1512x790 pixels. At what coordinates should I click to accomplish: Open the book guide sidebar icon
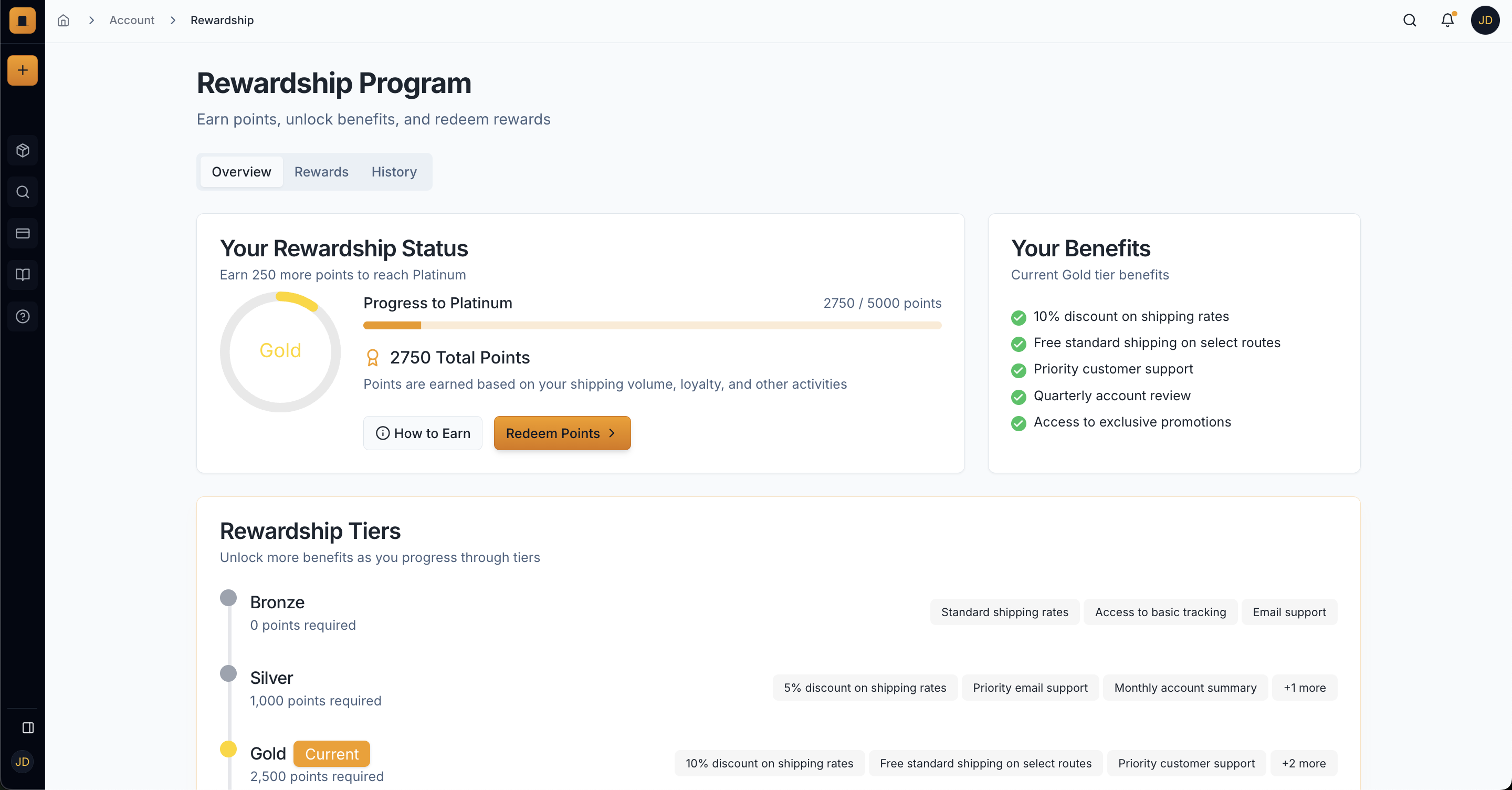pyautogui.click(x=22, y=275)
